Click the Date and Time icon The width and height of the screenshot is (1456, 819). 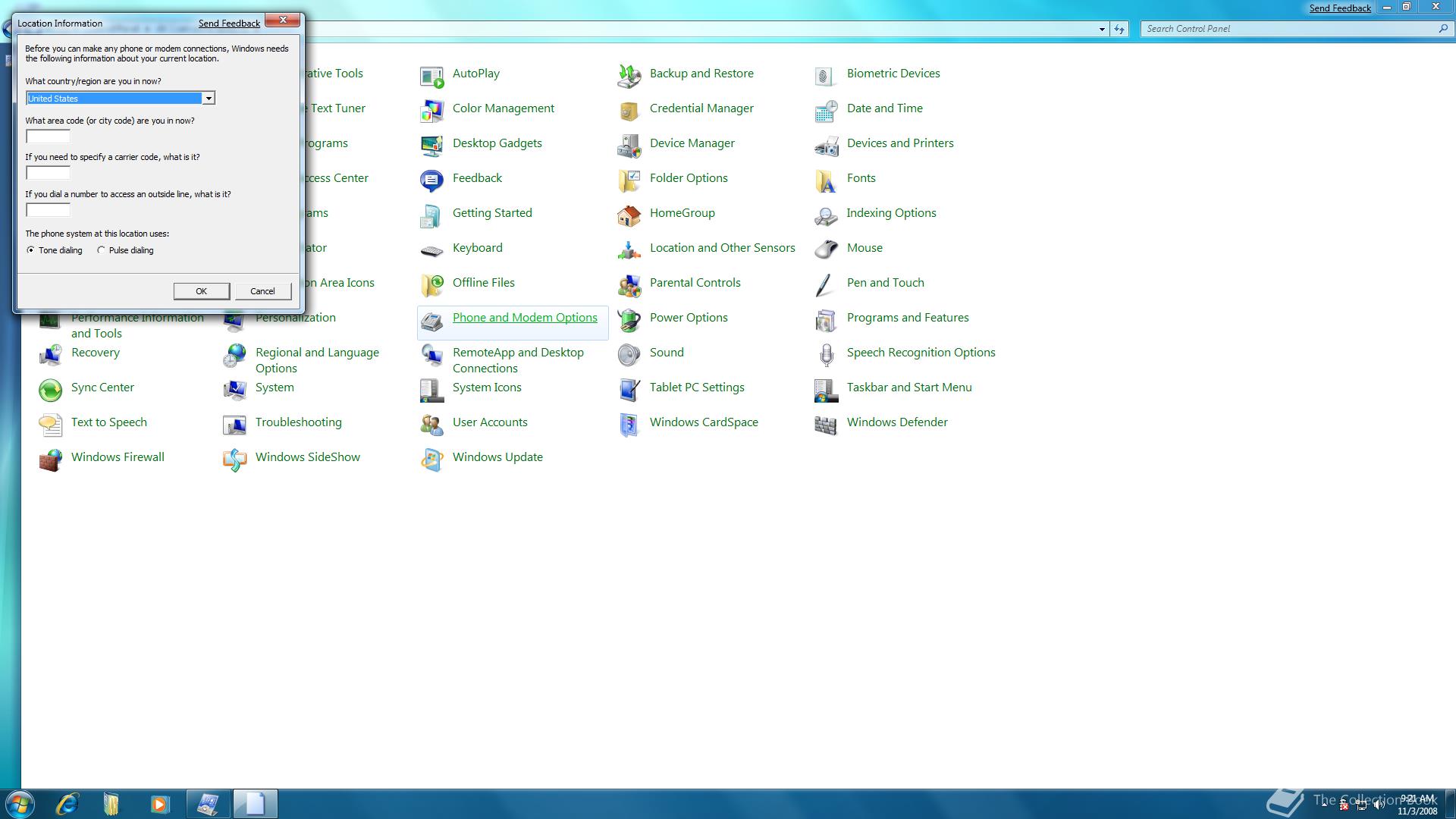(x=826, y=111)
